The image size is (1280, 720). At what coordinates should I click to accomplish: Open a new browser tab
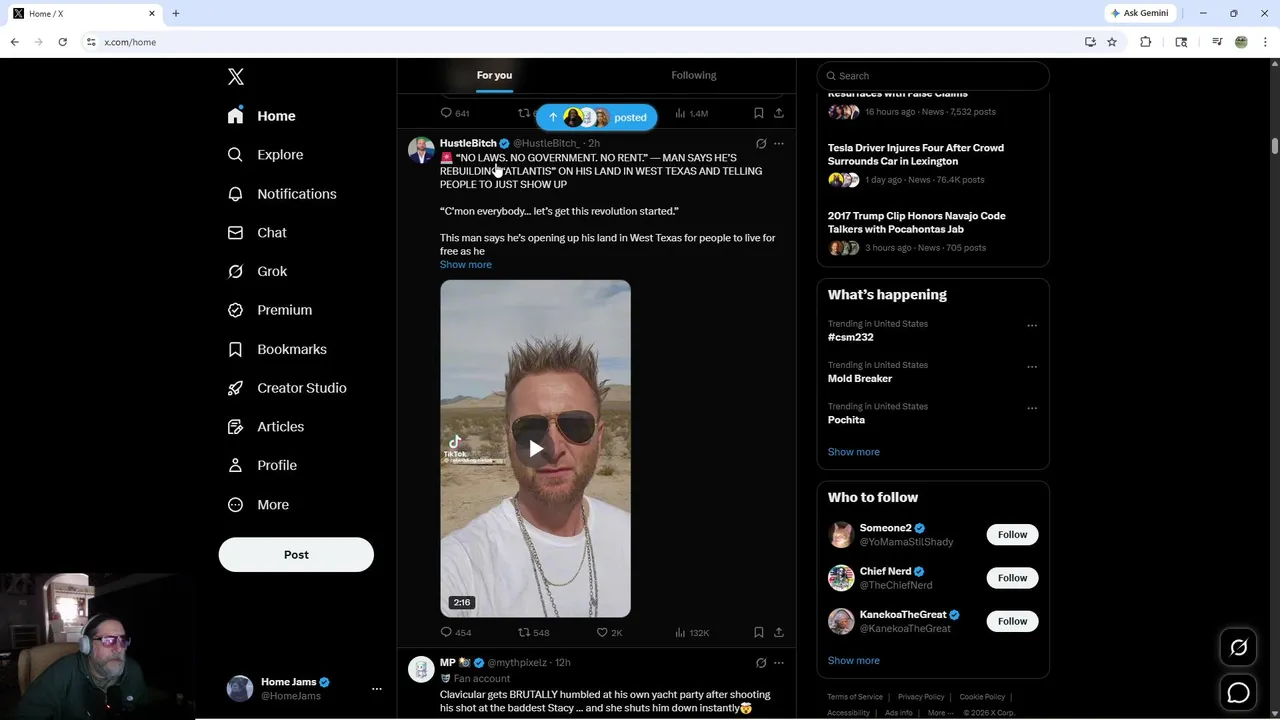tap(176, 13)
